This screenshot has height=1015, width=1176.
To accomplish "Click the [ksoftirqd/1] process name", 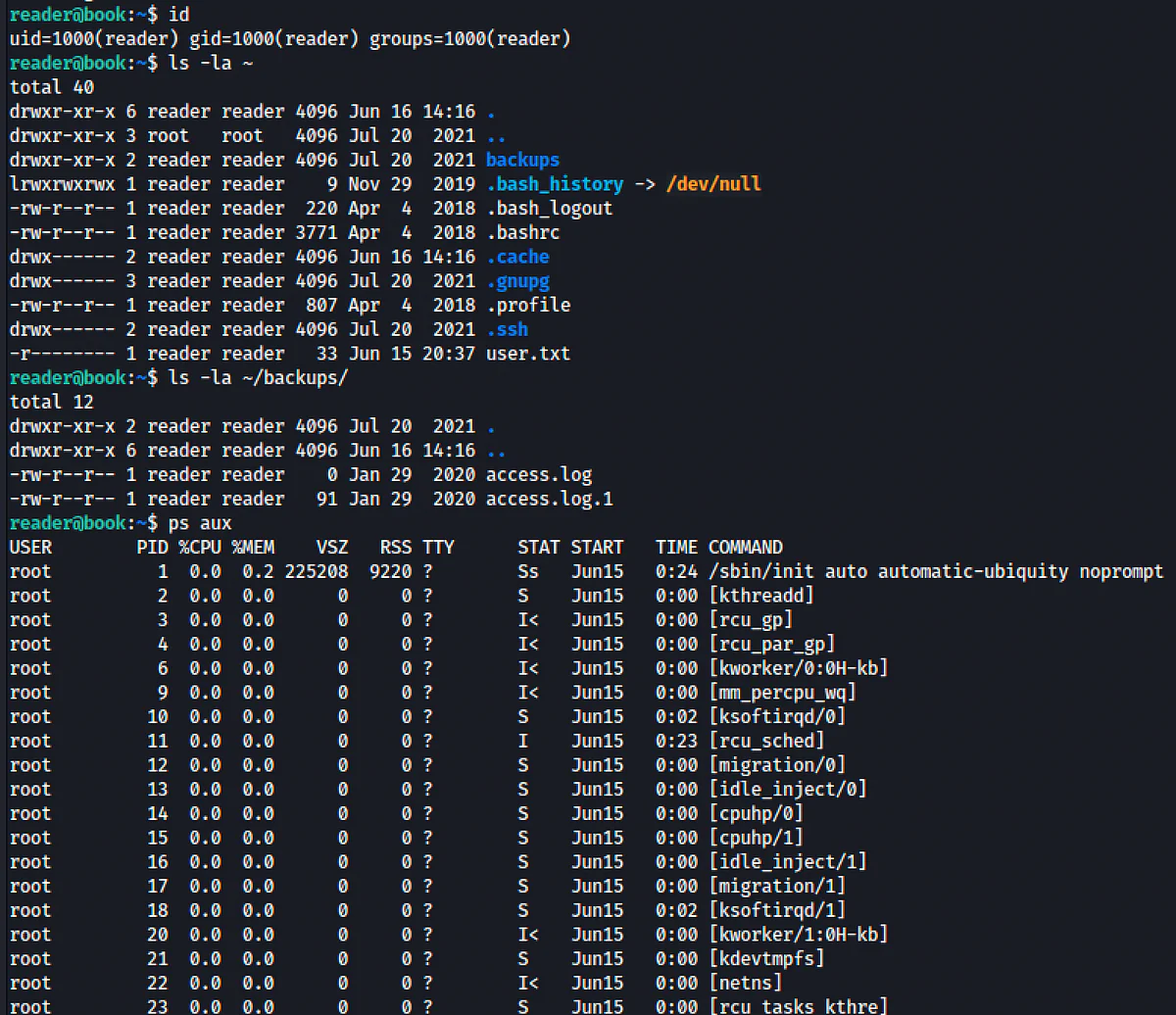I will click(x=777, y=910).
